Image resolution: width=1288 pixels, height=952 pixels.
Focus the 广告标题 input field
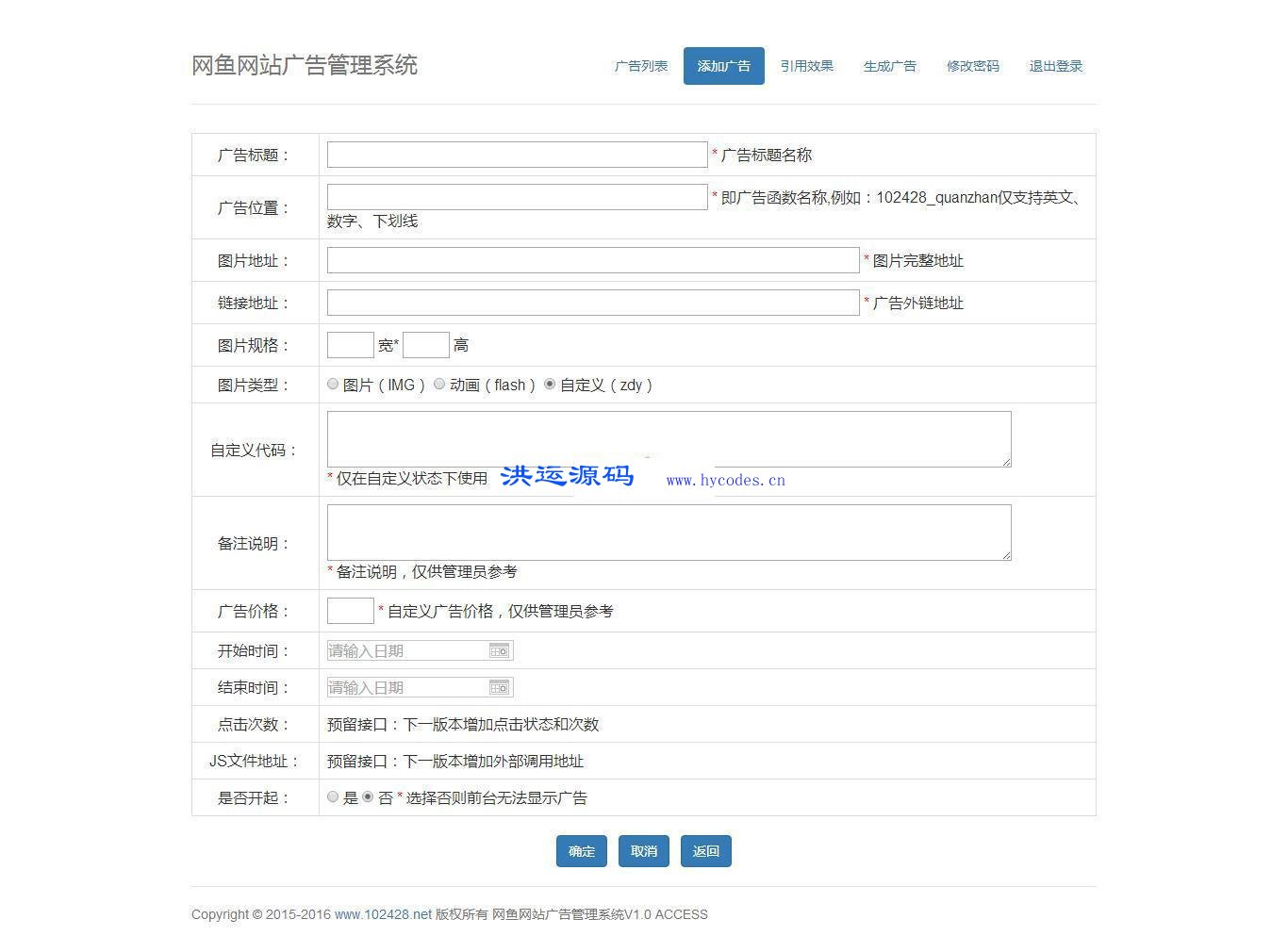coord(517,155)
